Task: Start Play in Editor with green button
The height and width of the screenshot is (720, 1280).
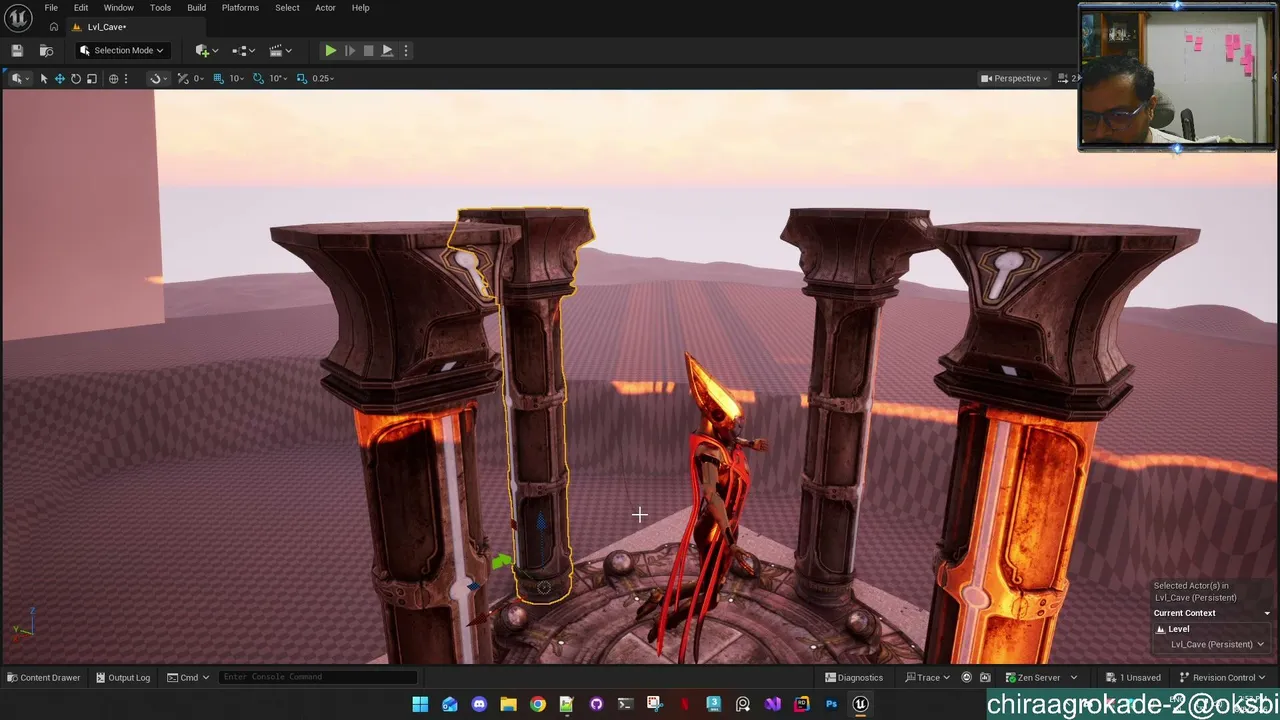Action: click(330, 50)
